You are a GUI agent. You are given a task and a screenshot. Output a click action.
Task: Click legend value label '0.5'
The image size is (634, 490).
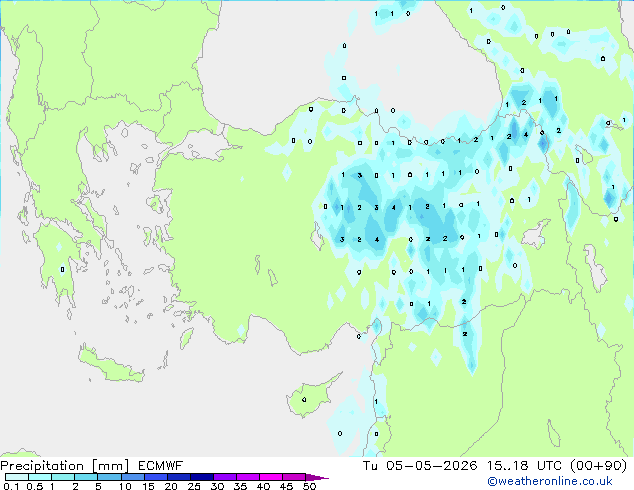point(35,486)
